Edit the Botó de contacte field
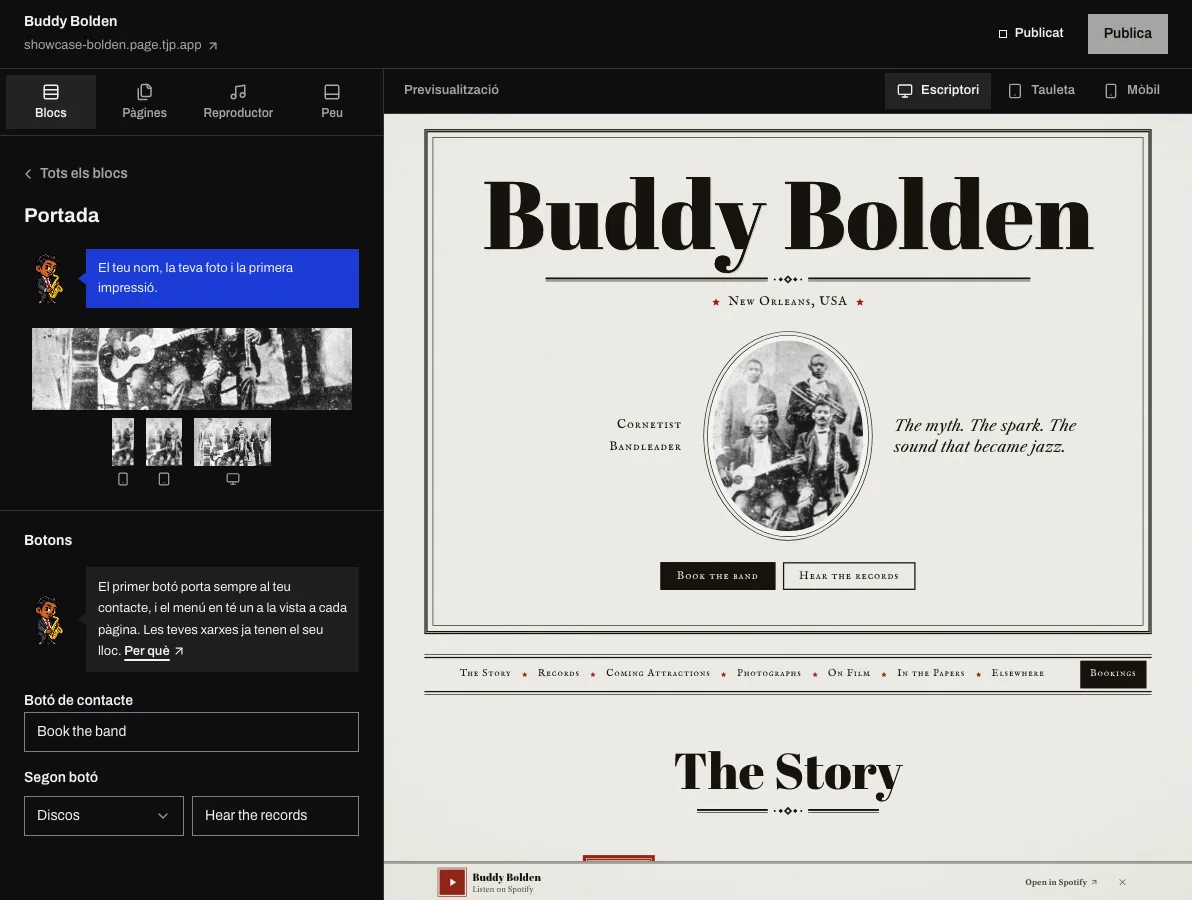The width and height of the screenshot is (1192, 900). [x=192, y=732]
